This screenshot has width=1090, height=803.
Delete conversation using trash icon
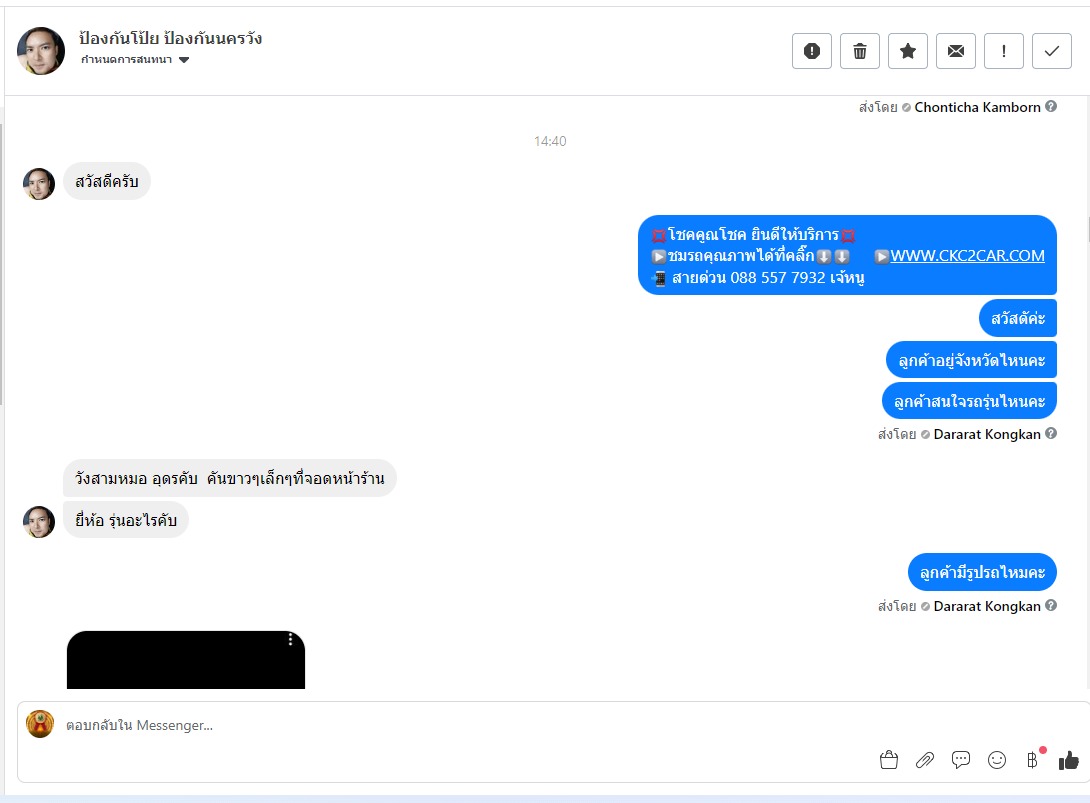859,51
